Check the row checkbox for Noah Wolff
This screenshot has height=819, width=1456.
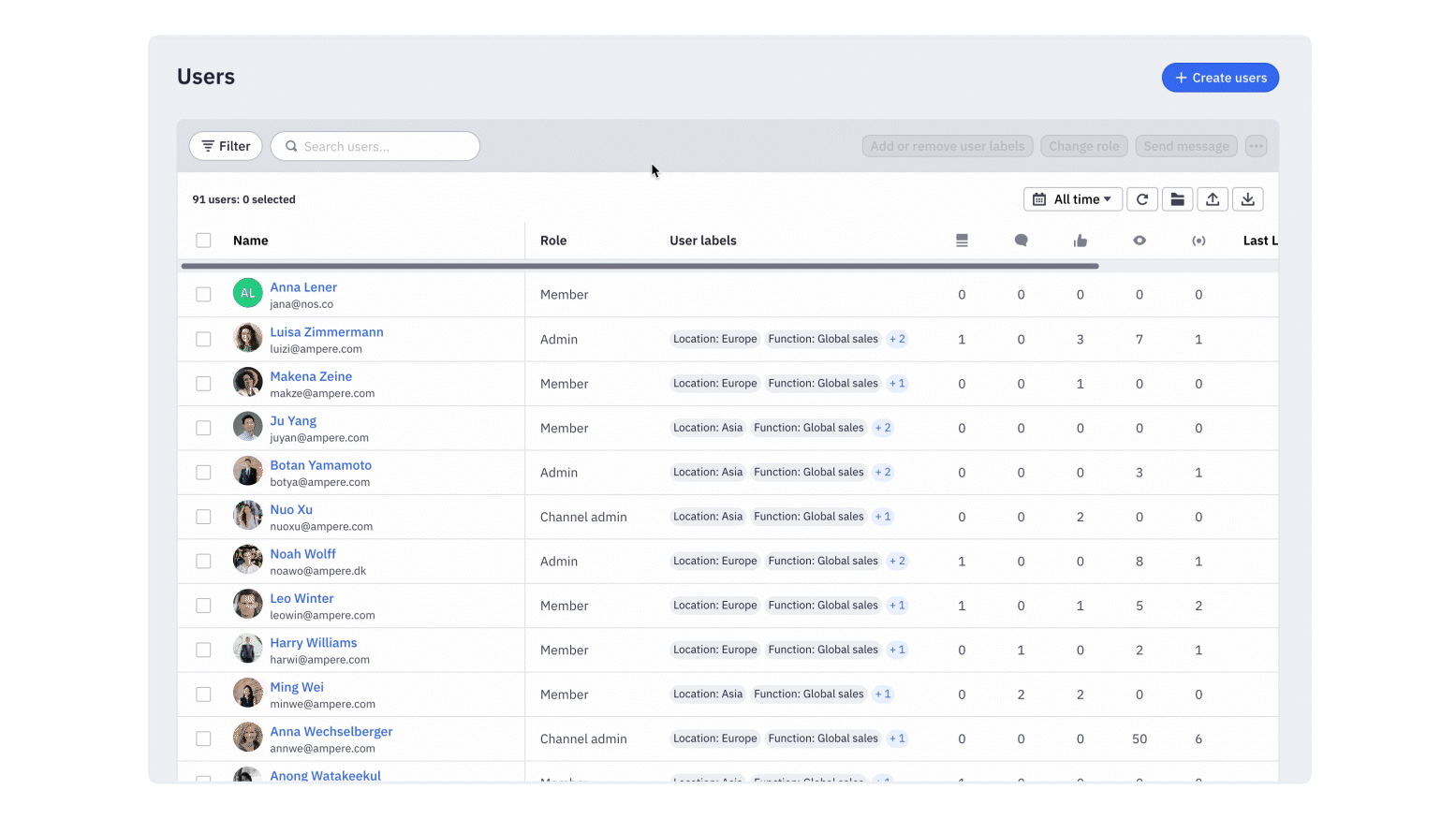[203, 561]
